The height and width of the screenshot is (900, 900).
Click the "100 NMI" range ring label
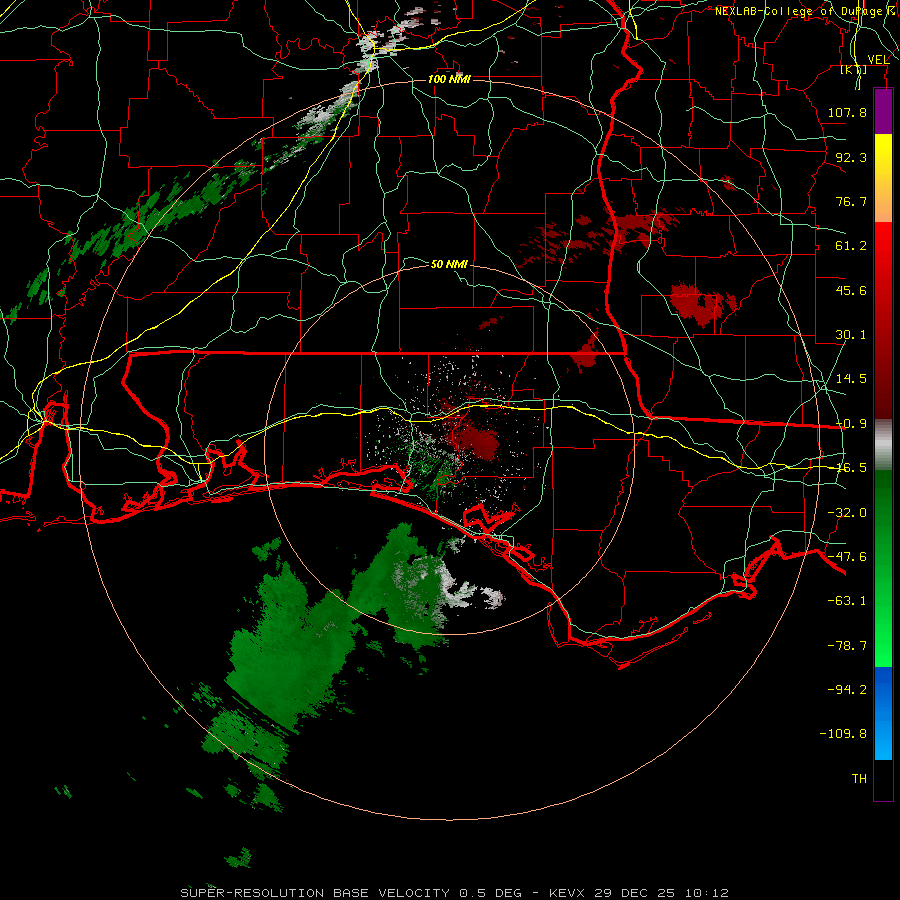click(449, 79)
